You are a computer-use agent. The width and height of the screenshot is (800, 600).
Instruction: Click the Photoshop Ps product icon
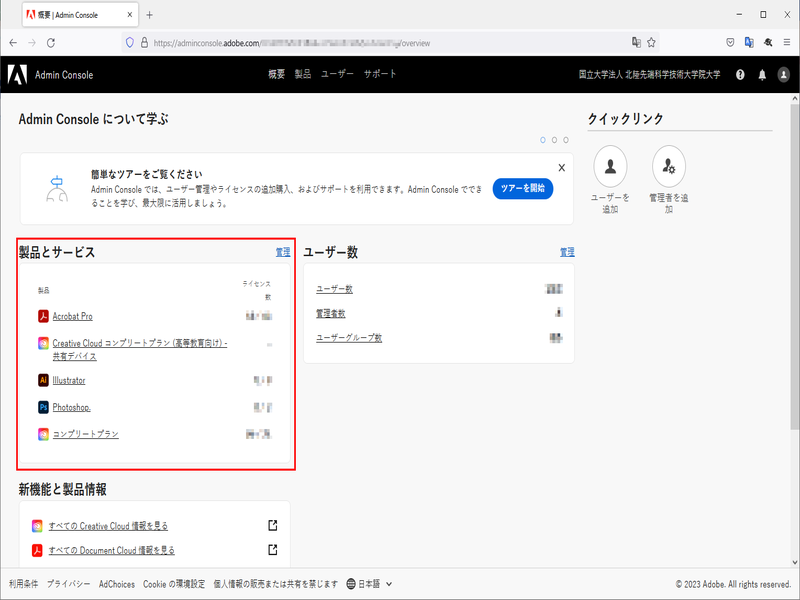tap(43, 407)
